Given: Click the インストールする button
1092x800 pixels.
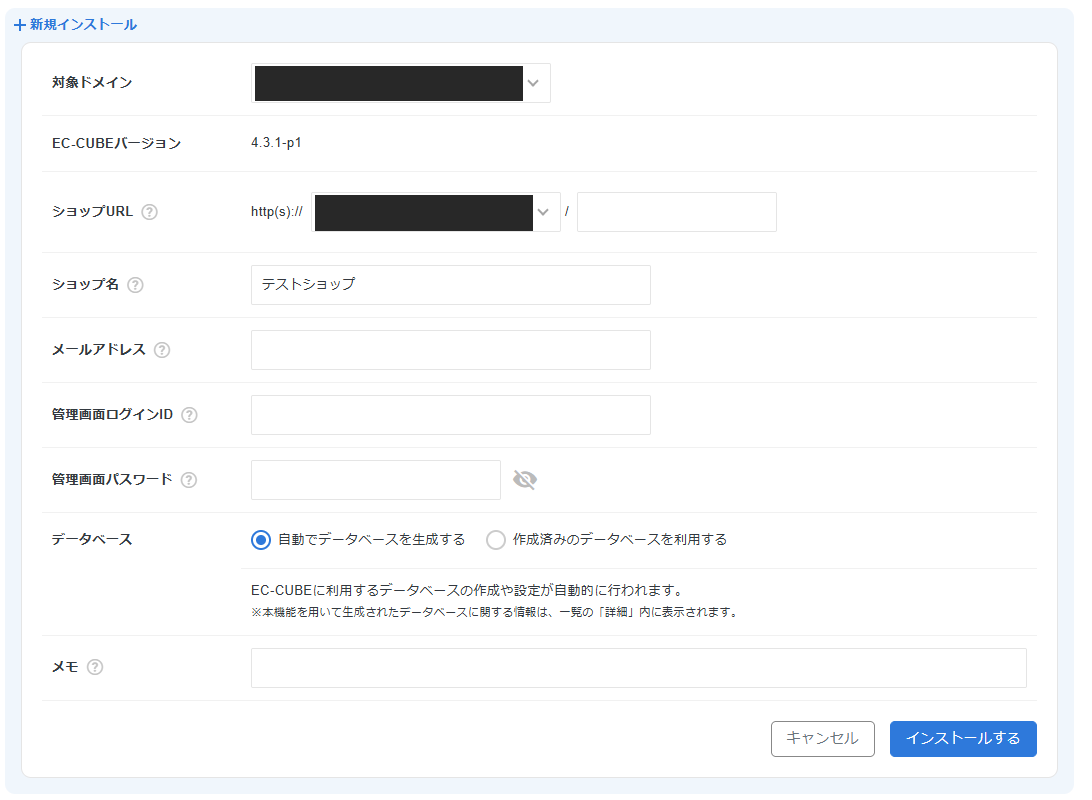Looking at the screenshot, I should coord(963,739).
